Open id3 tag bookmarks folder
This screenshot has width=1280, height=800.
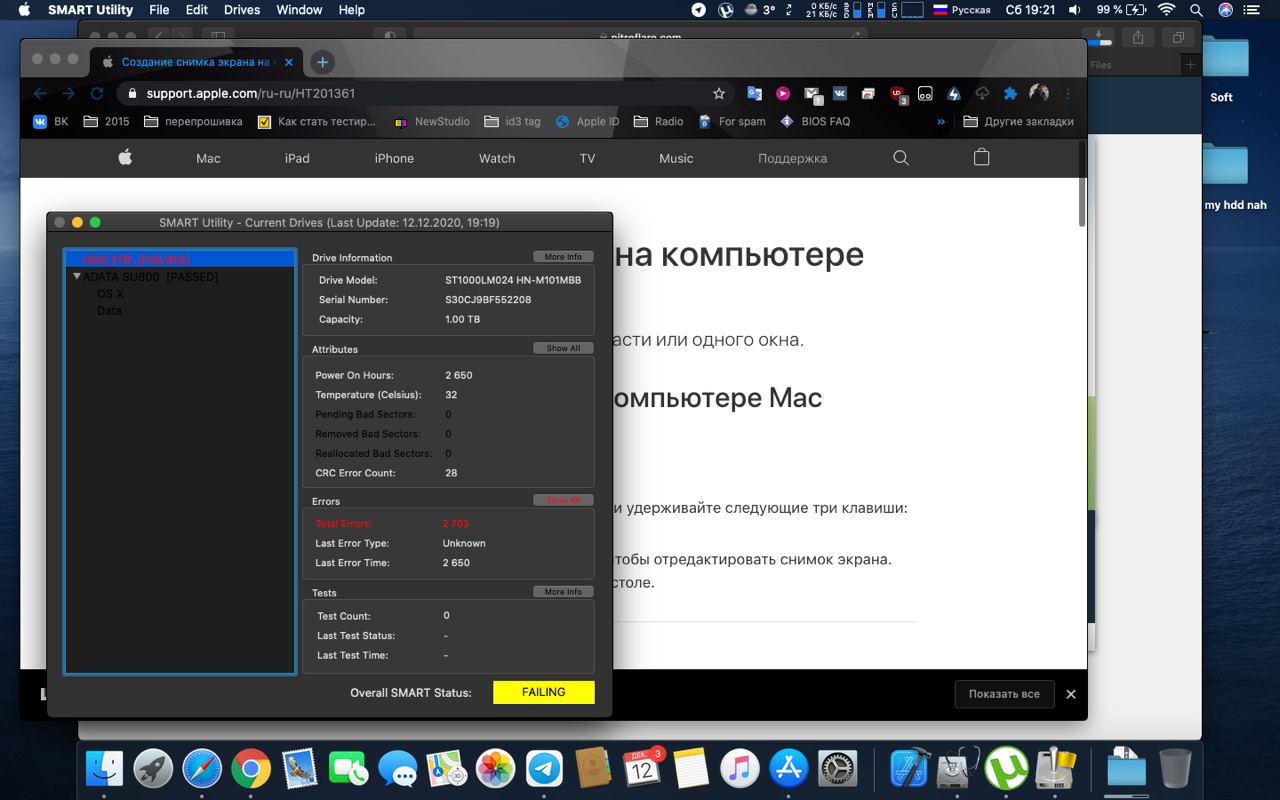[x=513, y=121]
